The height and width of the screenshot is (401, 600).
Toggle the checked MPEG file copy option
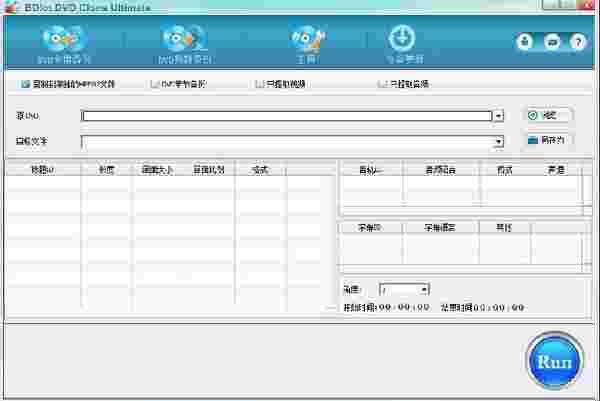click(26, 84)
